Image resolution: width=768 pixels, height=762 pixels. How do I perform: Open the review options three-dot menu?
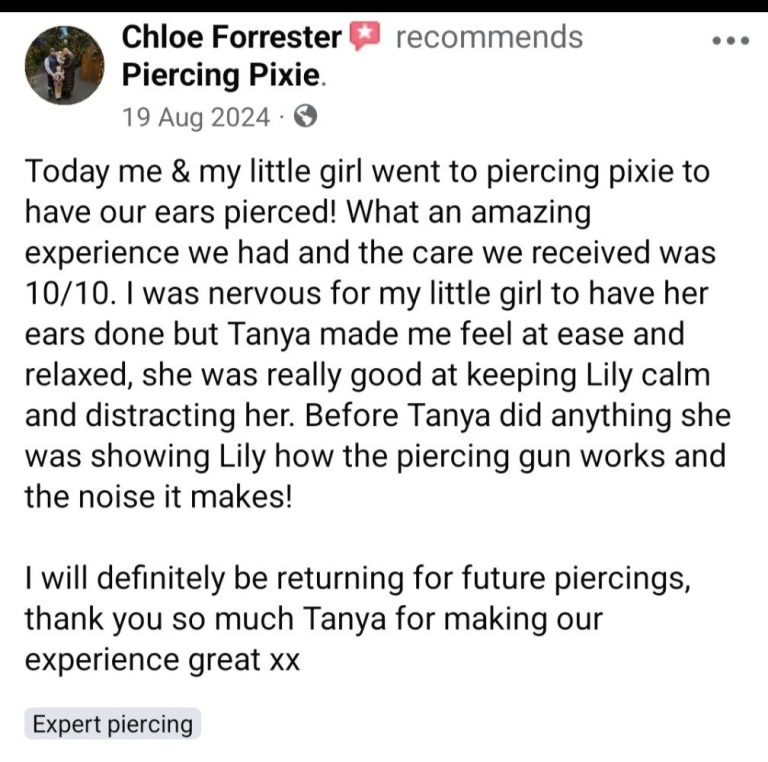click(729, 41)
